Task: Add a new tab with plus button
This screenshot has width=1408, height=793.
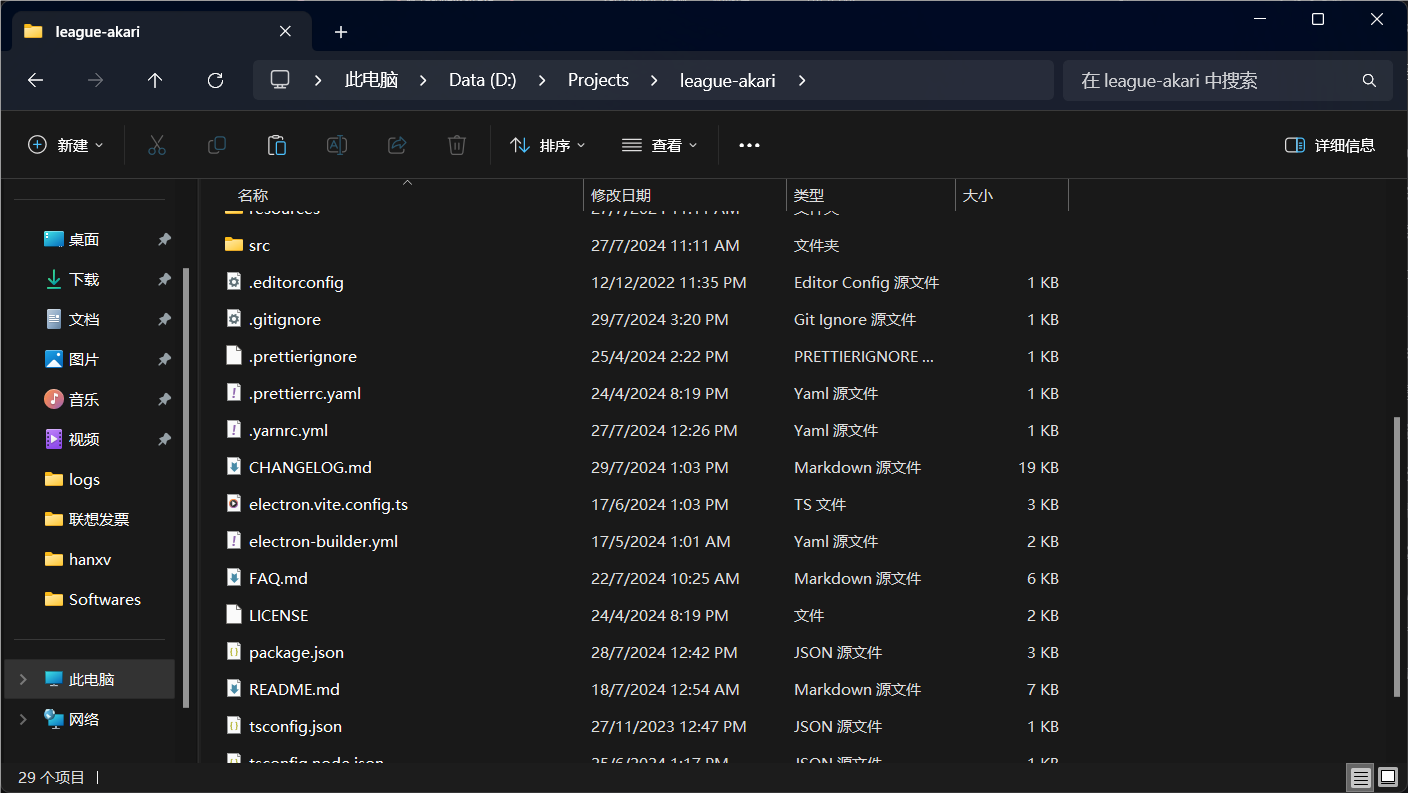Action: tap(341, 32)
